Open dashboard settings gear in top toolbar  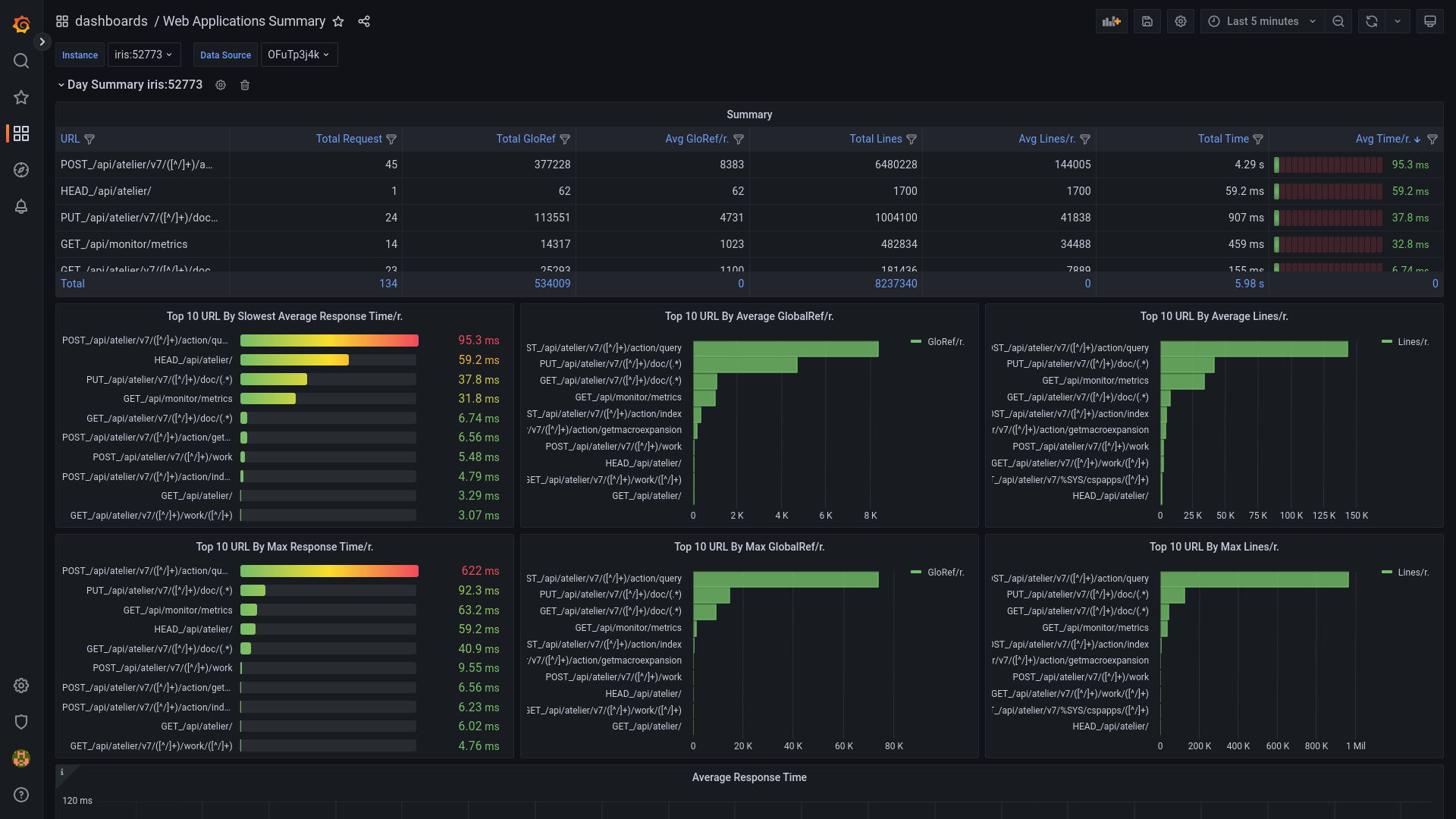pos(1180,21)
